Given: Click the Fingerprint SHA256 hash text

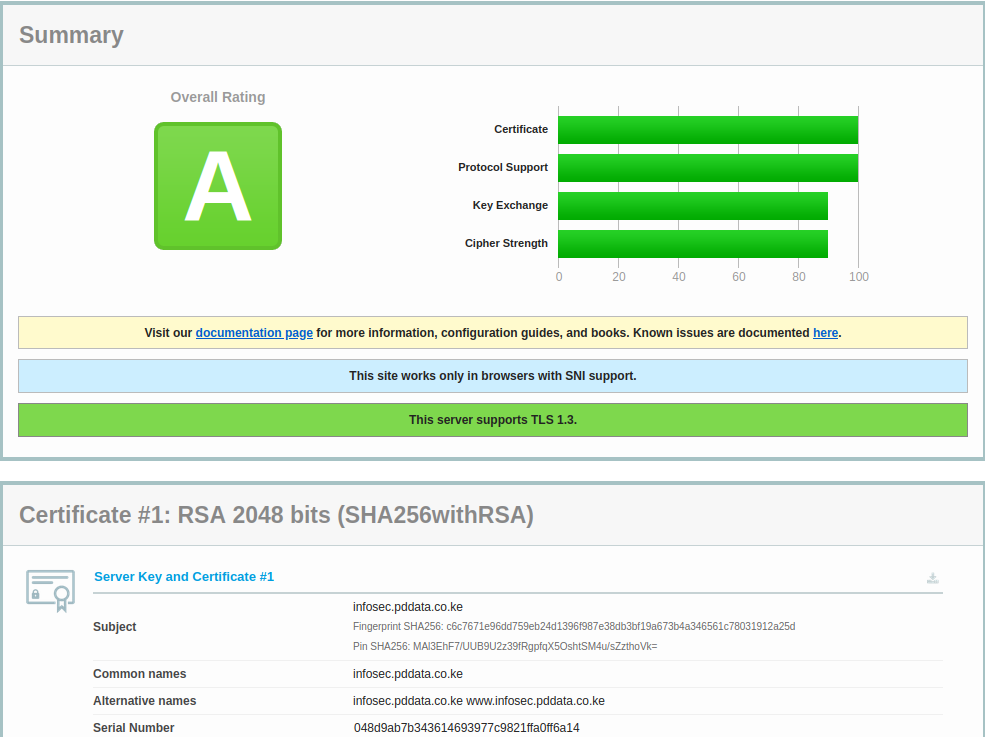Looking at the screenshot, I should pyautogui.click(x=574, y=627).
